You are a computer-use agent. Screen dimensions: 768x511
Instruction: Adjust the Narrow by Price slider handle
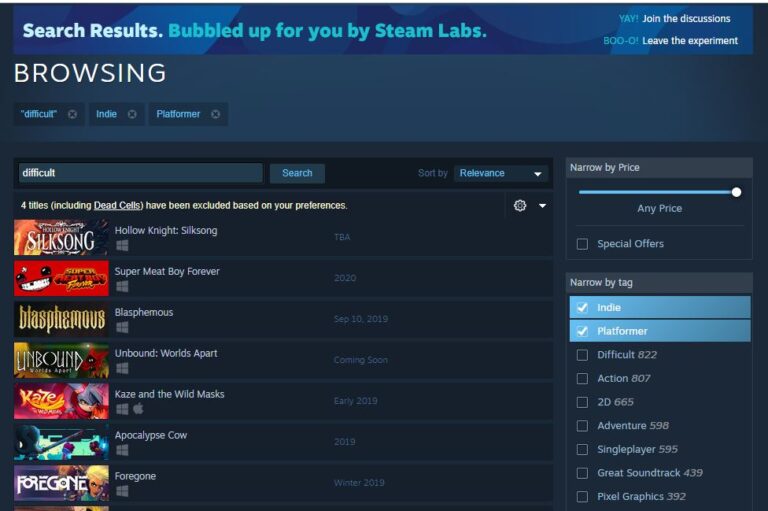(x=736, y=192)
